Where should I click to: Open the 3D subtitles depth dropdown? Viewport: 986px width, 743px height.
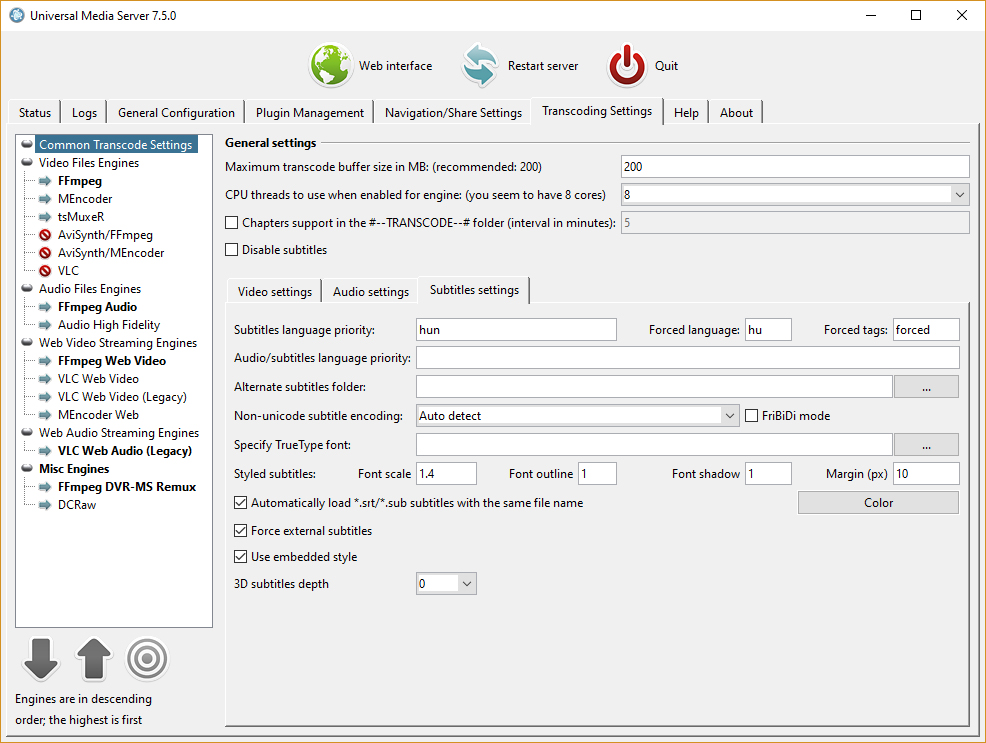point(467,584)
